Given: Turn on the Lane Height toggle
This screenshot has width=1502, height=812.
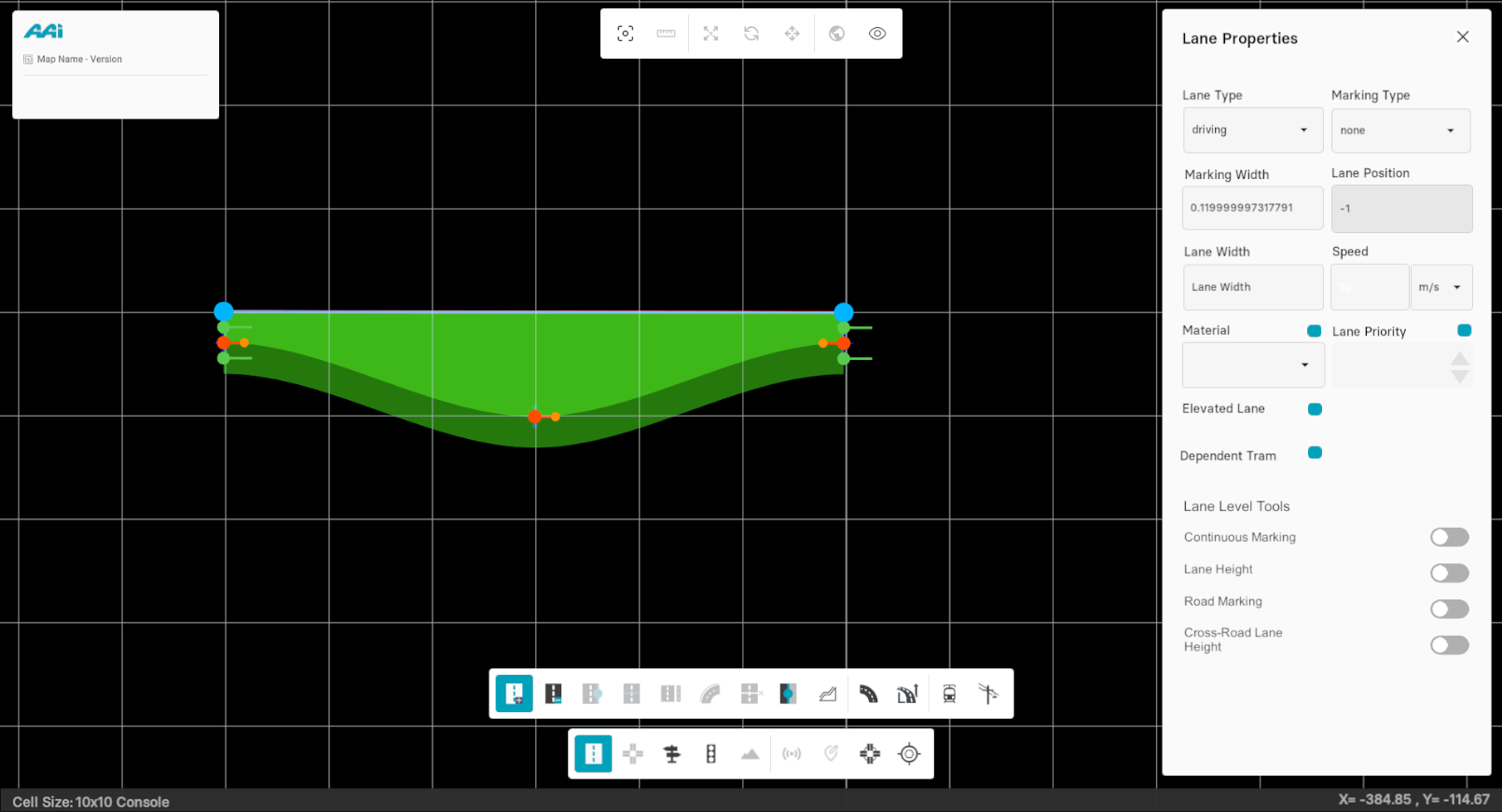Looking at the screenshot, I should 1449,572.
